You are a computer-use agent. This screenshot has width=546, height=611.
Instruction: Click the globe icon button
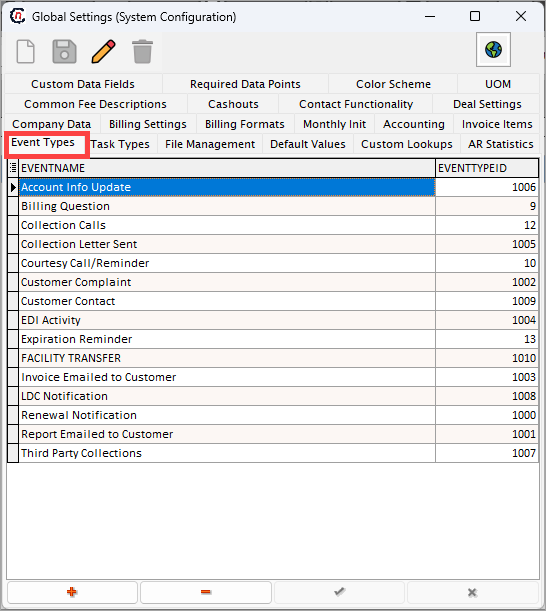(493, 50)
